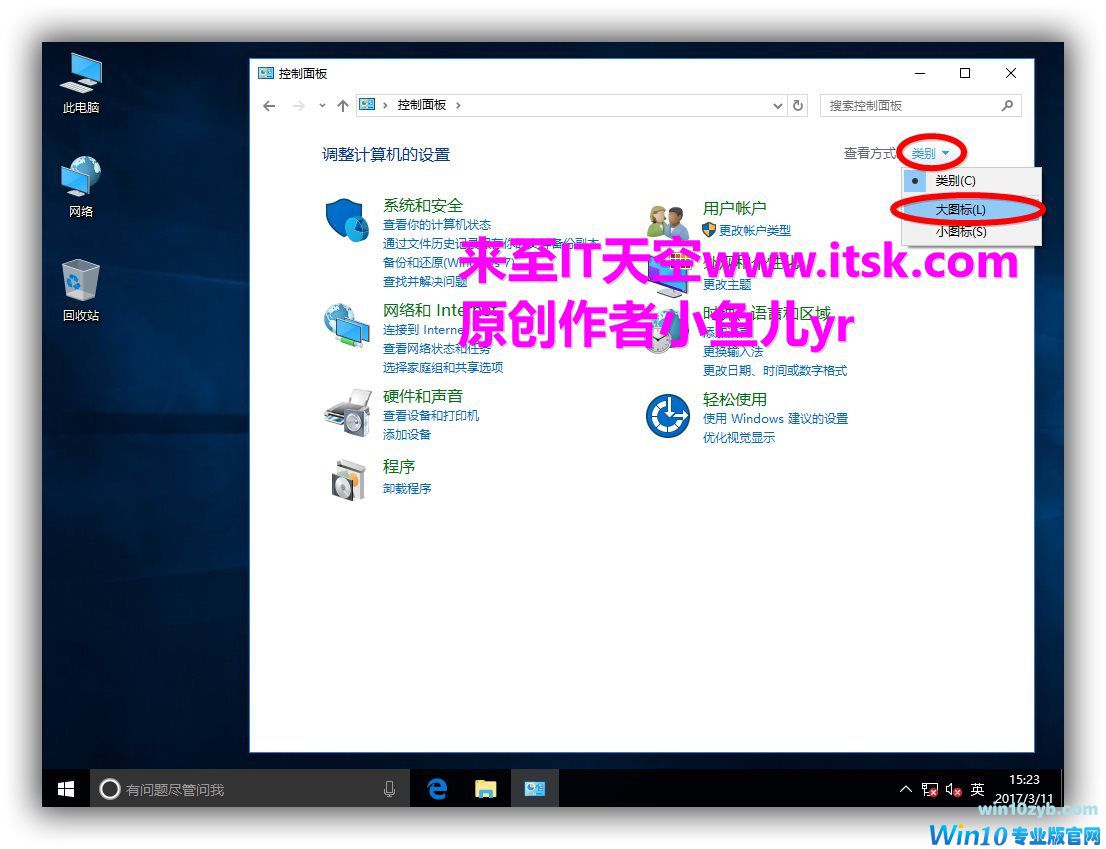The height and width of the screenshot is (849, 1106).
Task: Click the 优化视觉显示 link
Action: tap(739, 438)
